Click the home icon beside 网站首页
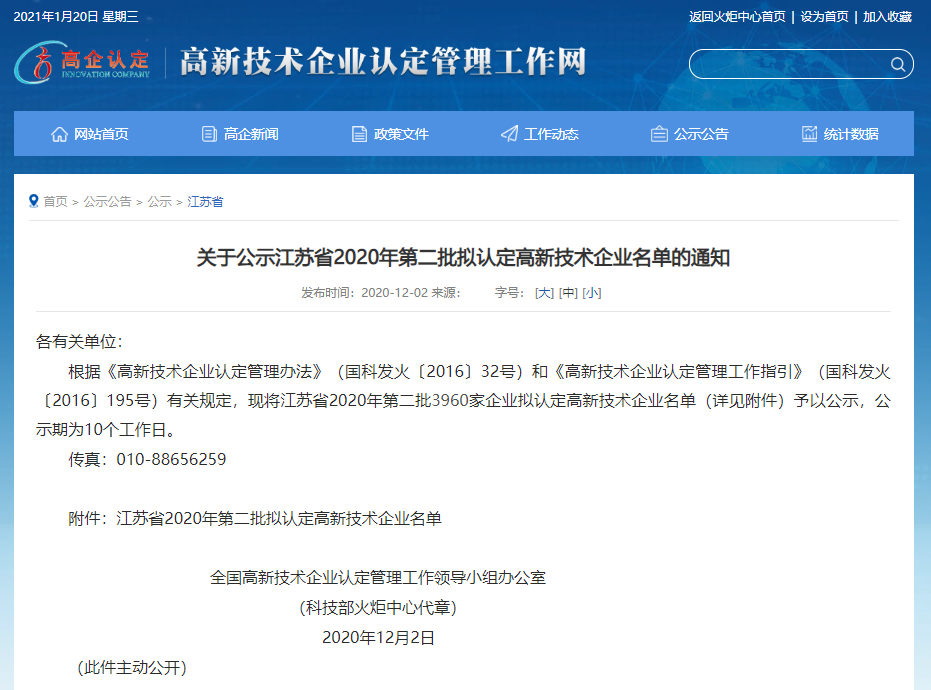931x690 pixels. click(59, 134)
